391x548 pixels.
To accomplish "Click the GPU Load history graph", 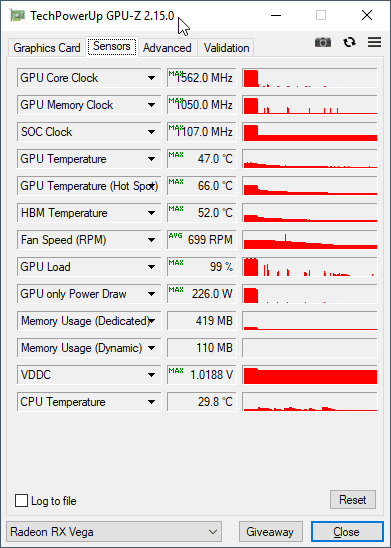I will click(310, 267).
